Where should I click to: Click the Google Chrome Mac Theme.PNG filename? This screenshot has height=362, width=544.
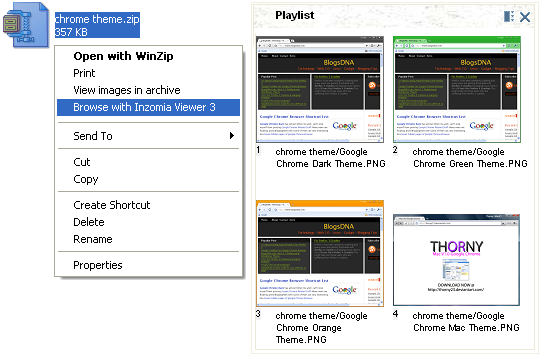pos(466,322)
